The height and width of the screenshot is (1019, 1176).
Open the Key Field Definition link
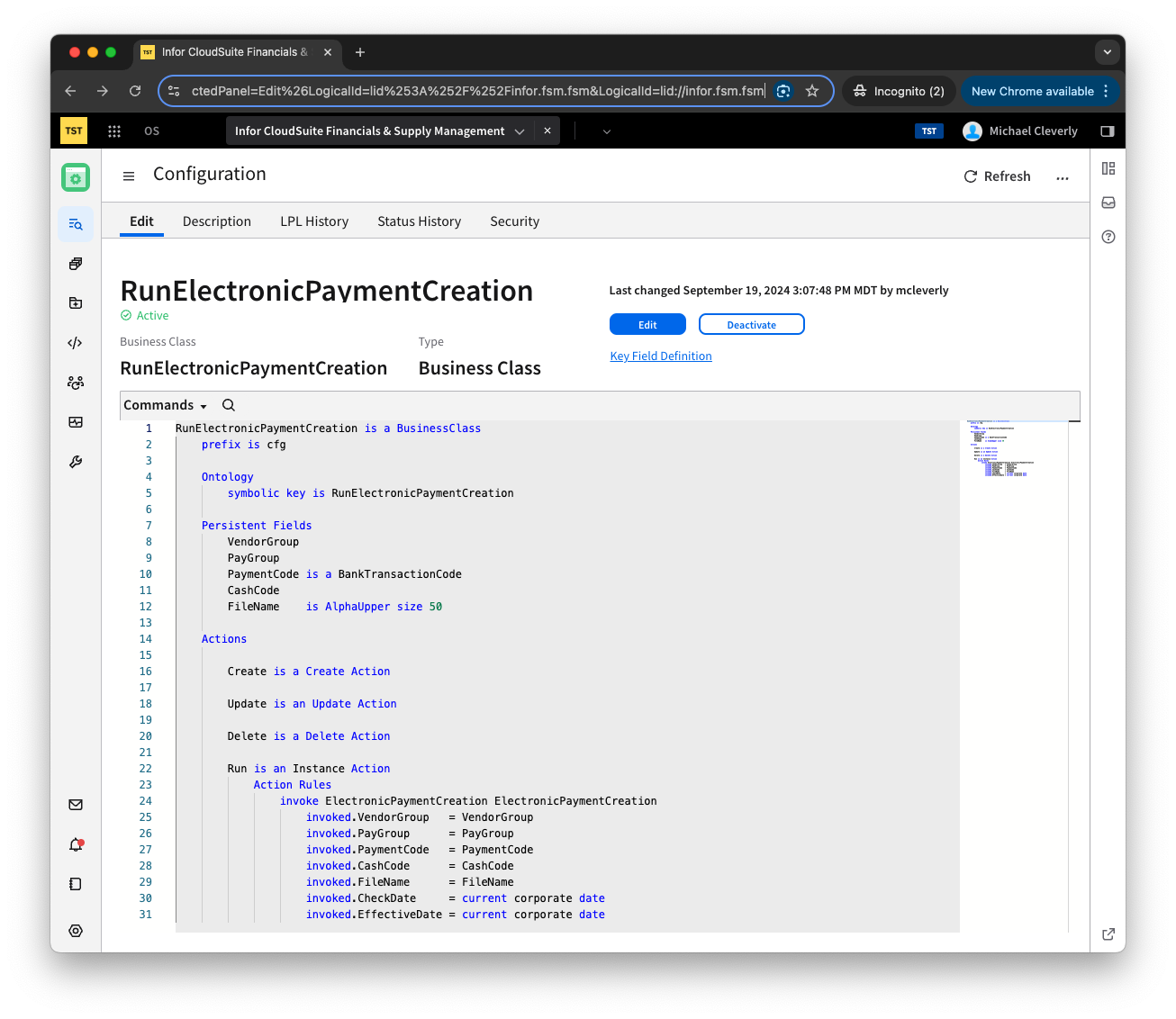point(661,356)
